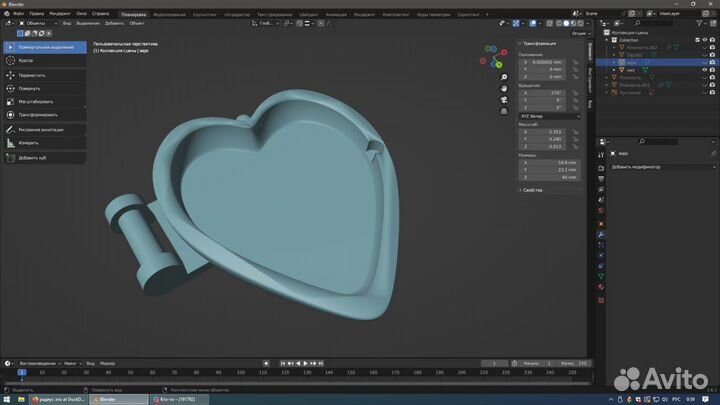Open the Добавить menu in viewport header
The width and height of the screenshot is (720, 405).
[115, 23]
